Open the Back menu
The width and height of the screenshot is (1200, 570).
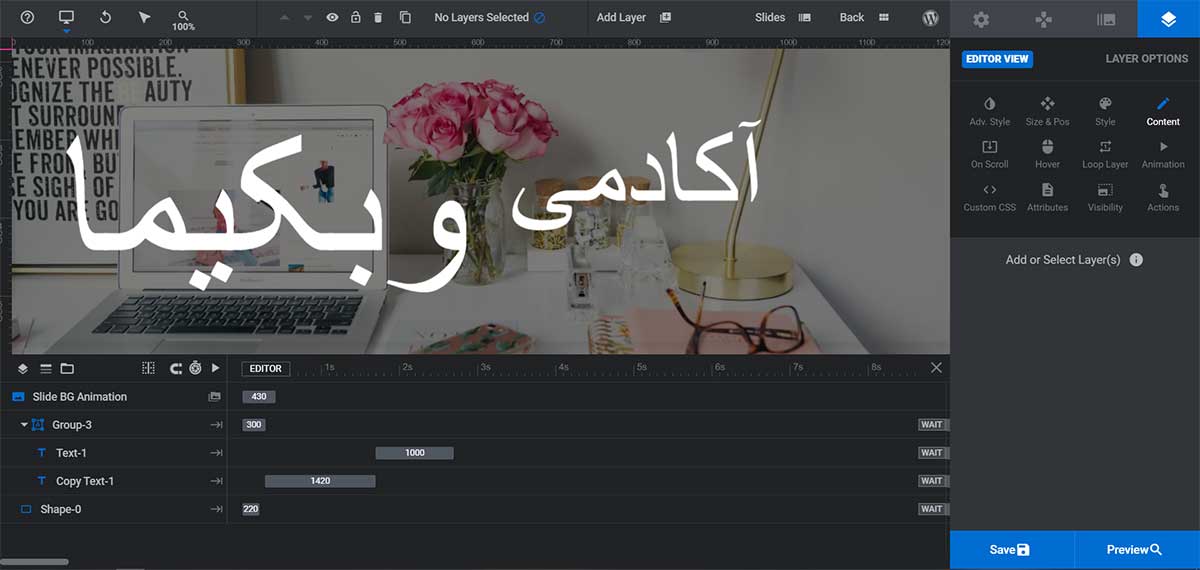(864, 18)
